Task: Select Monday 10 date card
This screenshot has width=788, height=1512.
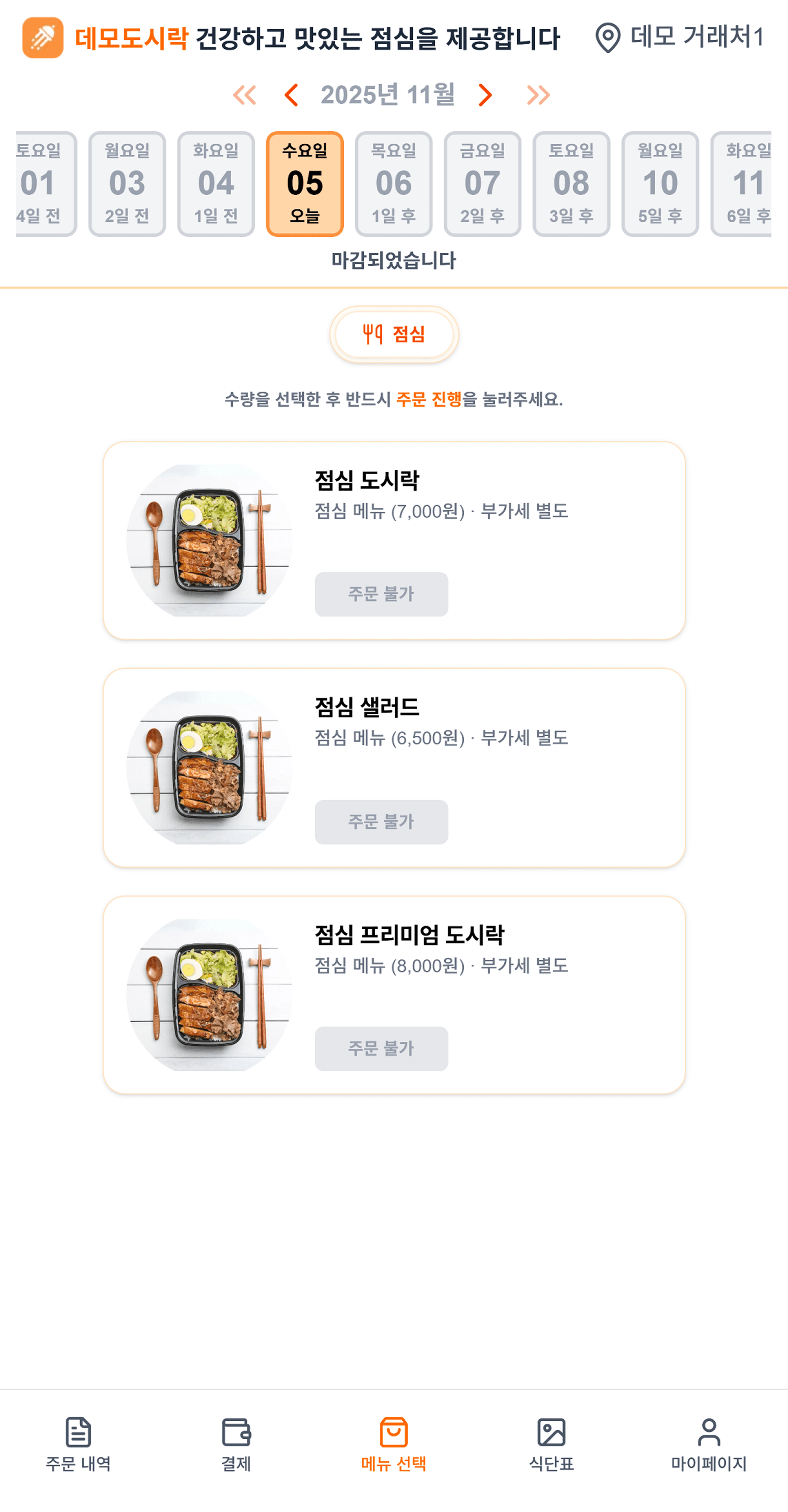Action: pyautogui.click(x=660, y=184)
